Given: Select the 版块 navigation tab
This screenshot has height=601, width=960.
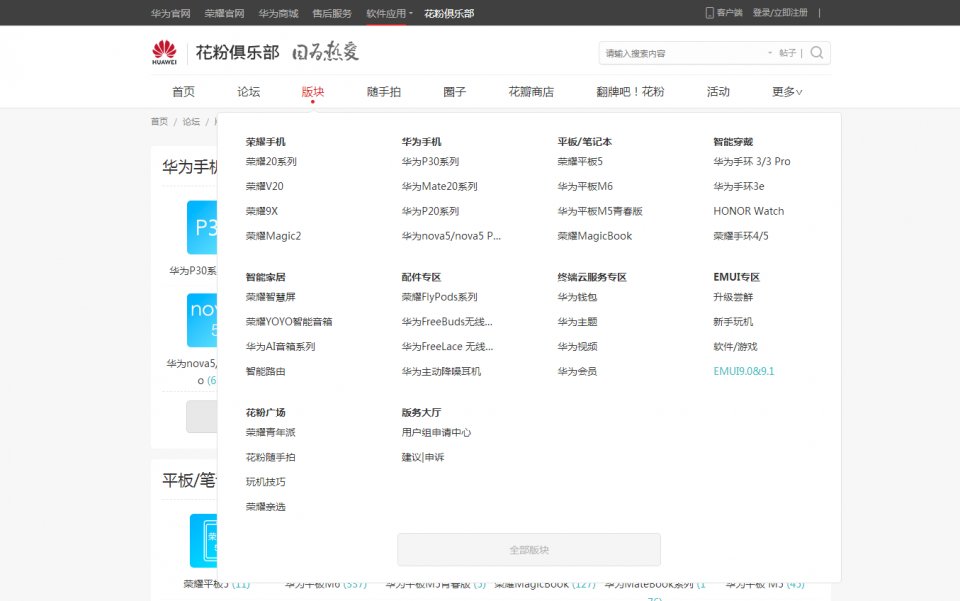Looking at the screenshot, I should (313, 92).
